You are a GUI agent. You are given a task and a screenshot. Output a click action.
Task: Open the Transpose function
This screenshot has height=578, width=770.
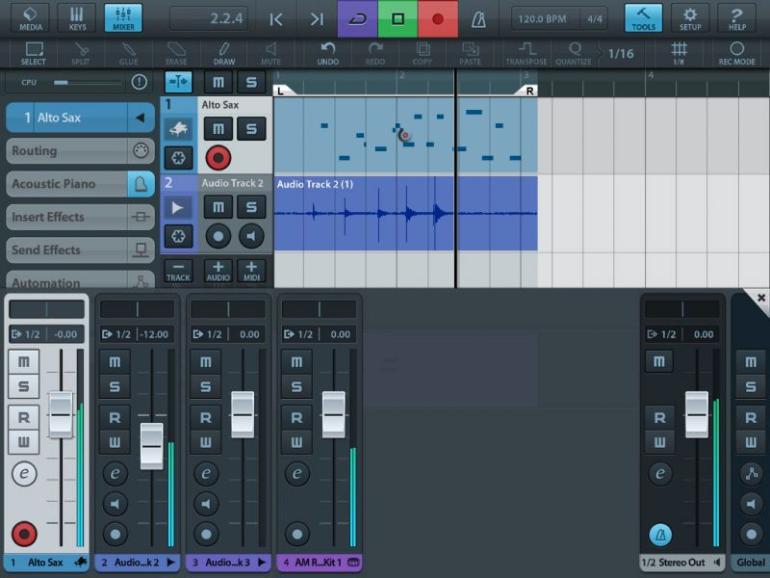pyautogui.click(x=526, y=53)
